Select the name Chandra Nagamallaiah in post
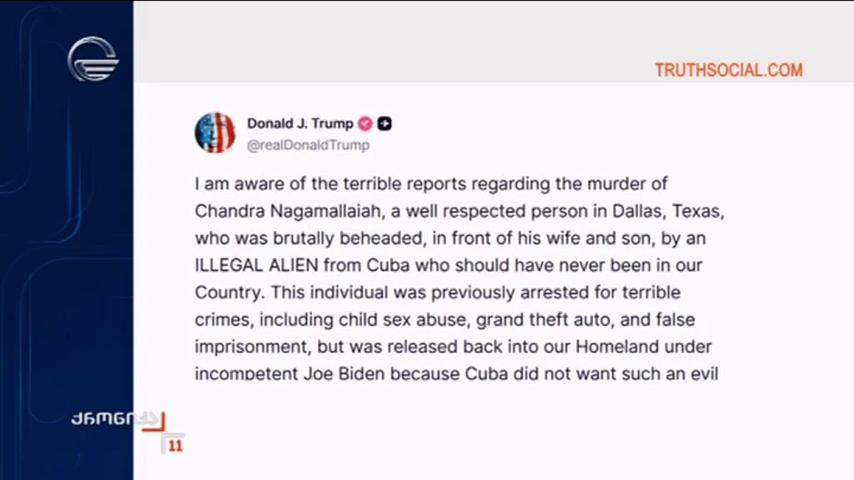 tap(290, 211)
